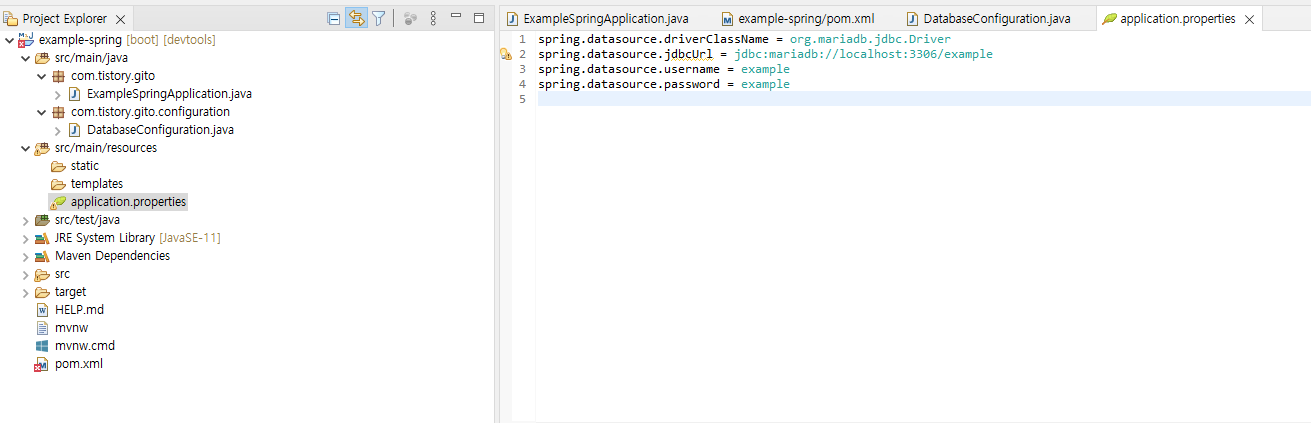This screenshot has width=1311, height=423.
Task: Expand Maven Dependencies node
Action: (x=25, y=256)
